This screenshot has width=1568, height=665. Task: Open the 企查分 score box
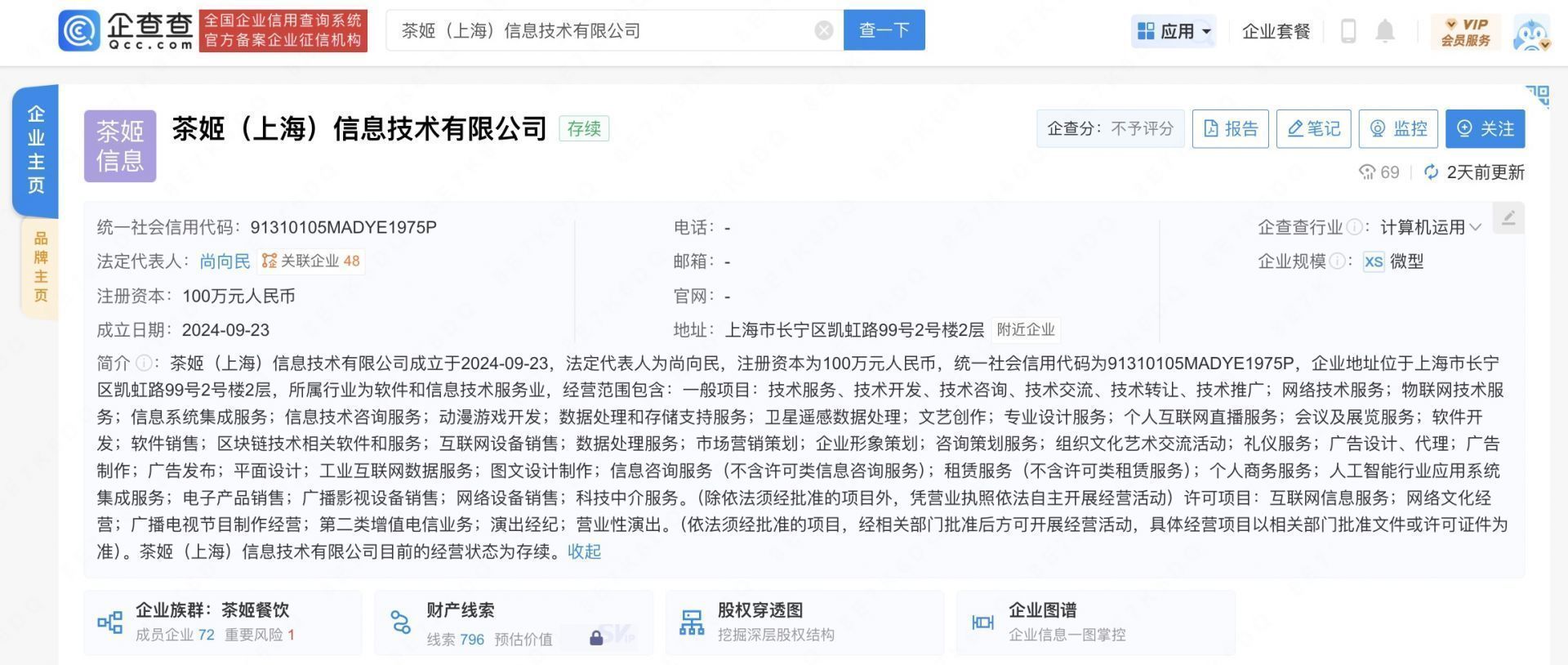[1110, 128]
